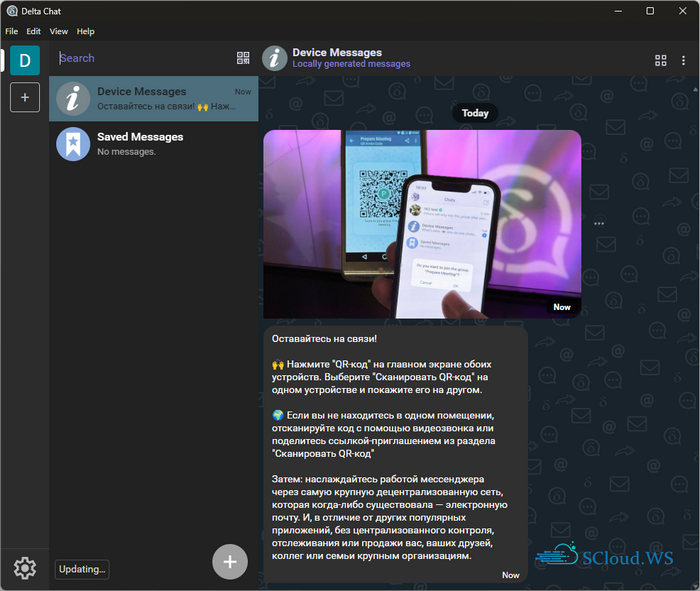Open message options dots beside image

point(599,224)
